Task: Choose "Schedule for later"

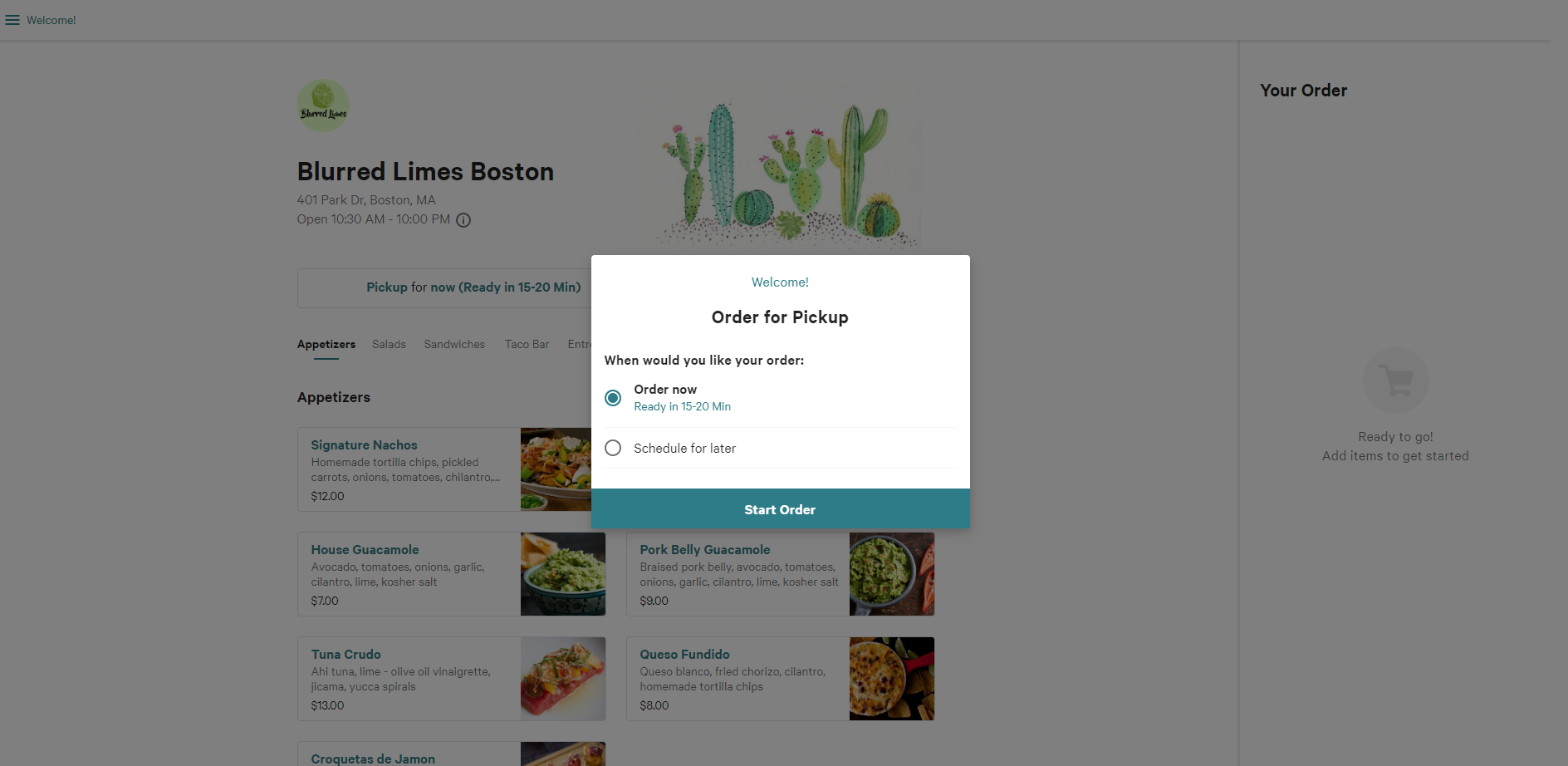Action: tap(612, 448)
